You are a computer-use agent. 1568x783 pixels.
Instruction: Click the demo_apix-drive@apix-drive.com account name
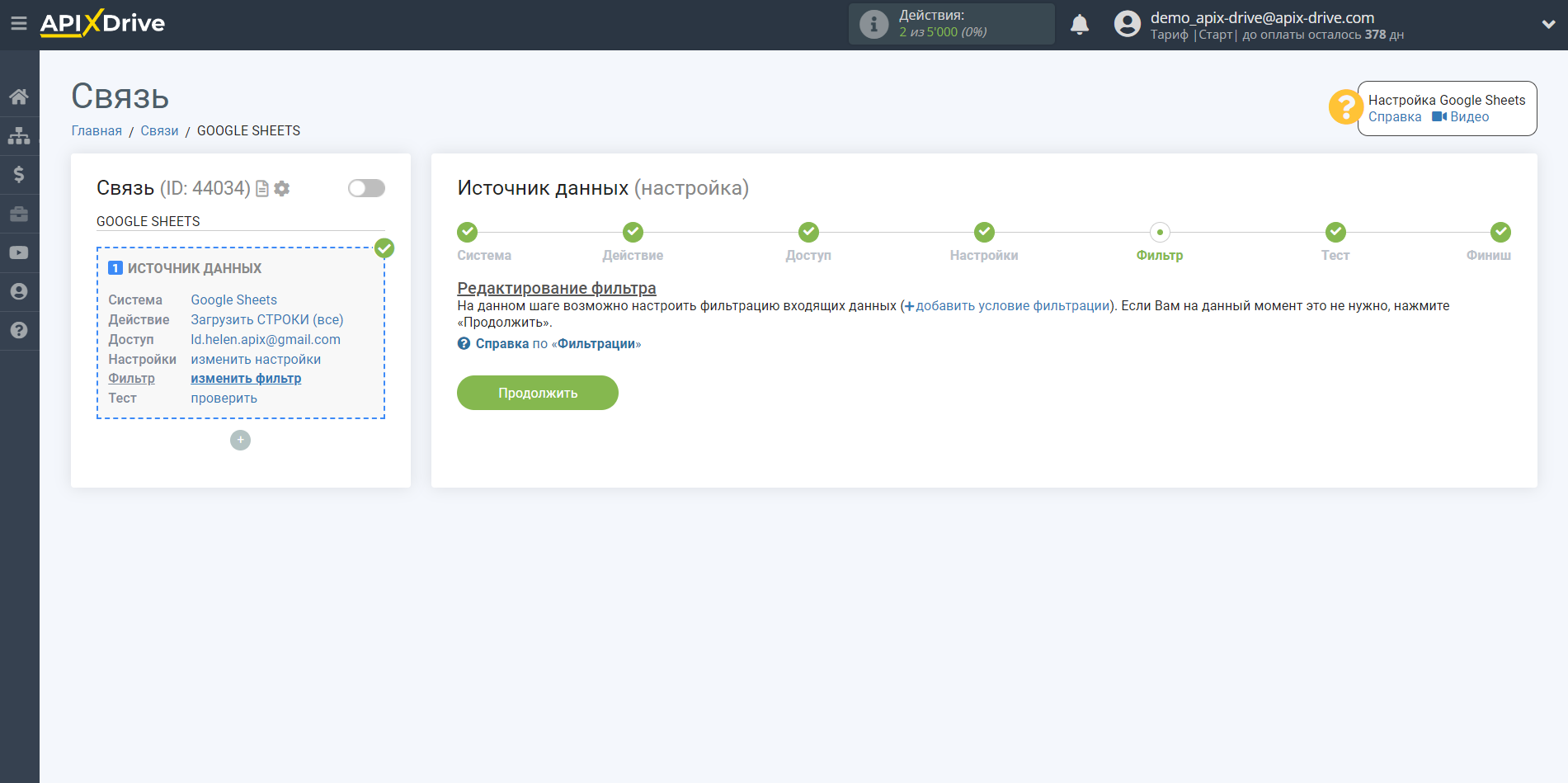tap(1262, 17)
